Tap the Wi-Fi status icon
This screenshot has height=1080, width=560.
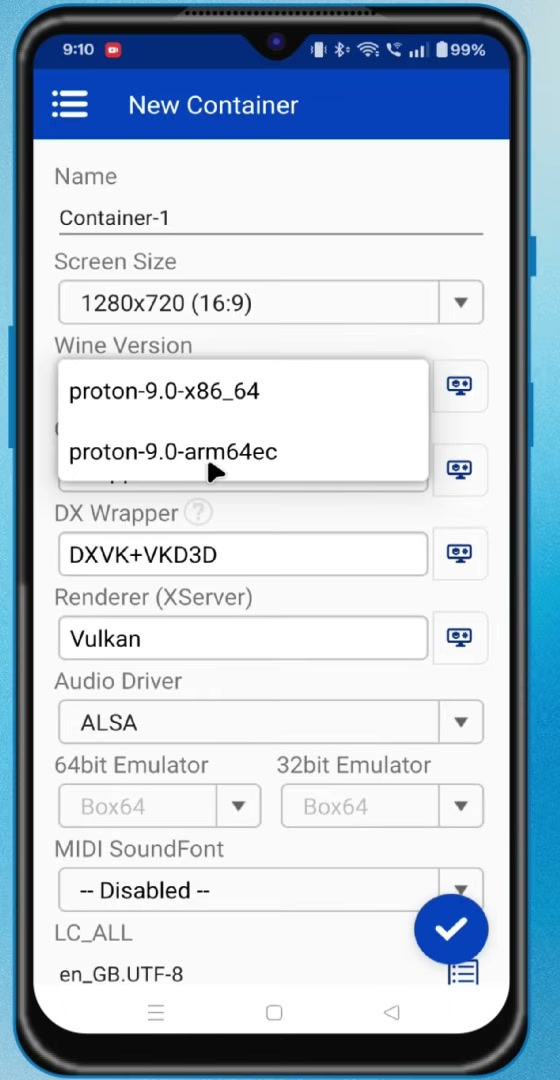[x=369, y=50]
